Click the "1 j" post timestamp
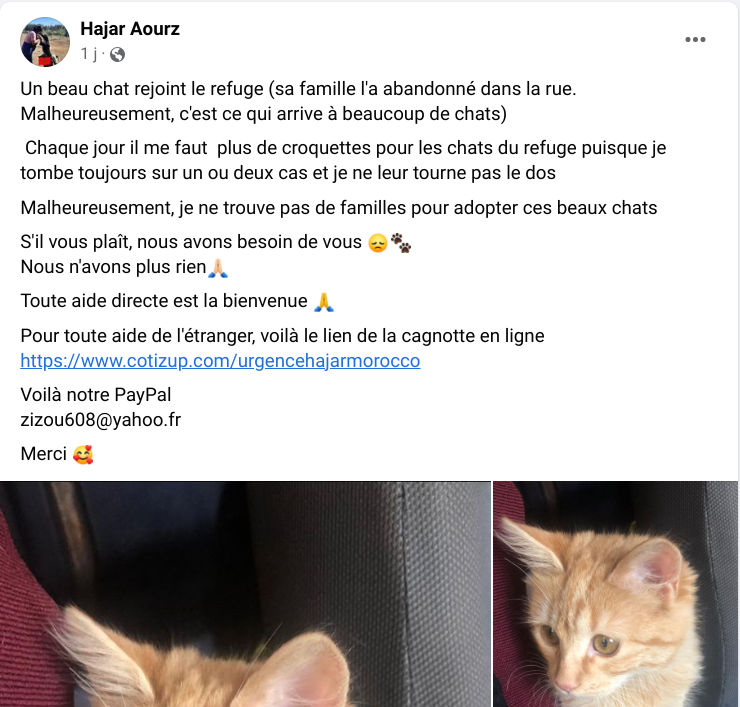 pos(89,54)
